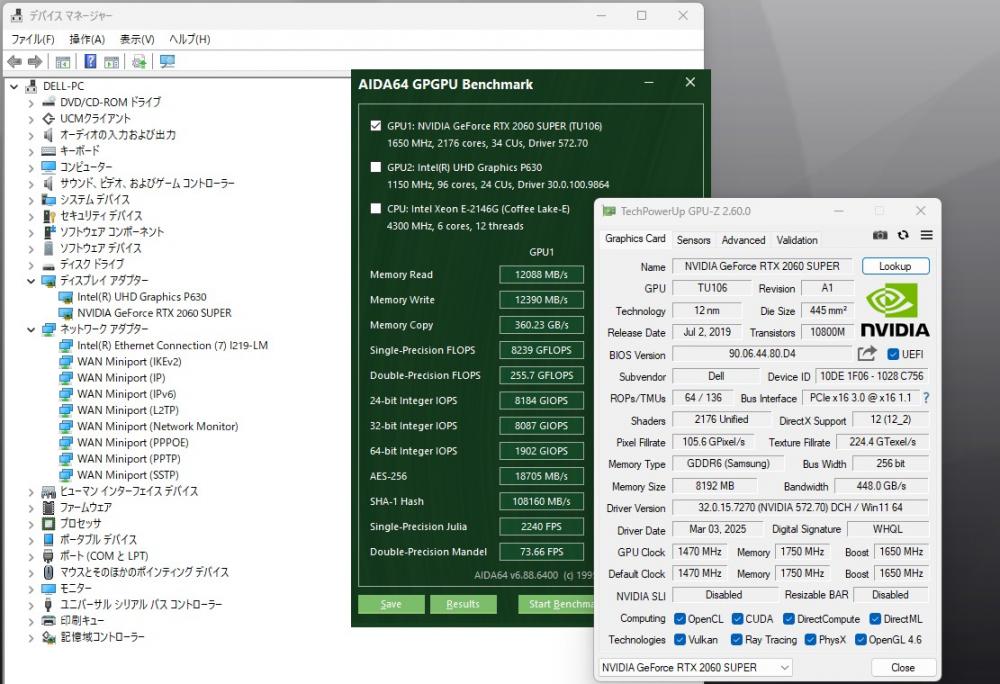The image size is (1000, 684).
Task: Click the update driver toolbar icon
Action: point(139,62)
